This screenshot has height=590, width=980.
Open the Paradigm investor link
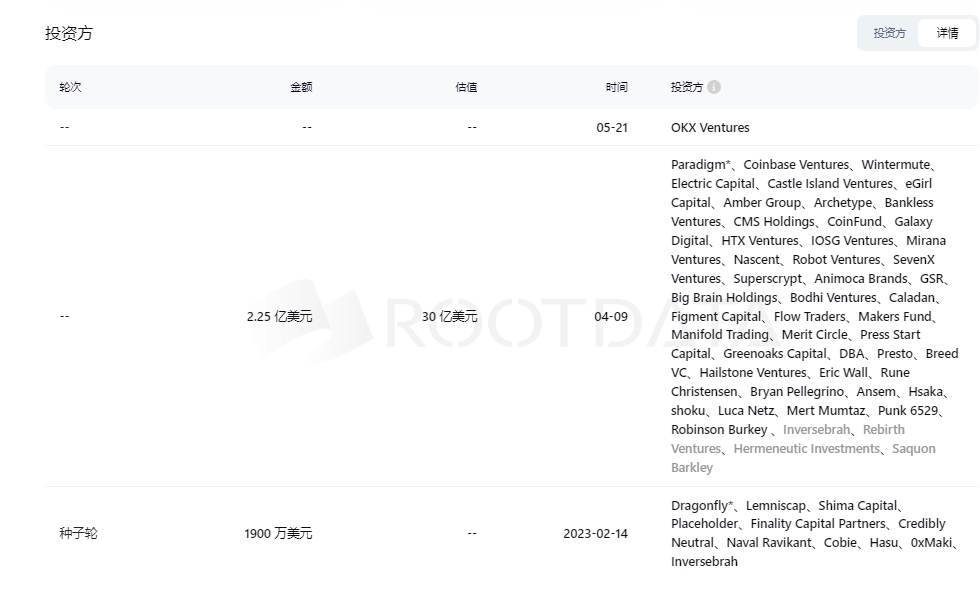click(x=700, y=164)
